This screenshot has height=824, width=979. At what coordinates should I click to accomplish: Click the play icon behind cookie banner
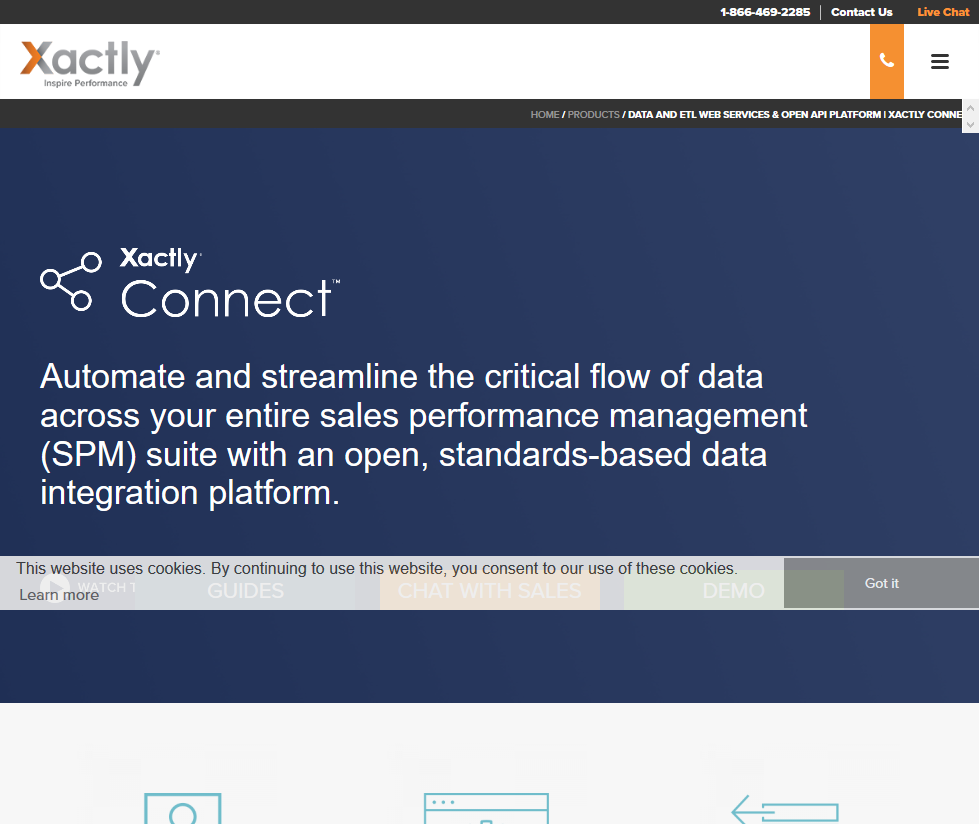click(55, 587)
